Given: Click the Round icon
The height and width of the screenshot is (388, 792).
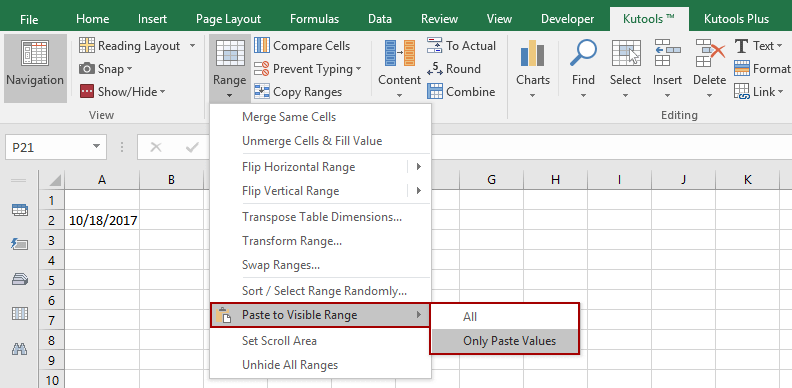Looking at the screenshot, I should 434,69.
